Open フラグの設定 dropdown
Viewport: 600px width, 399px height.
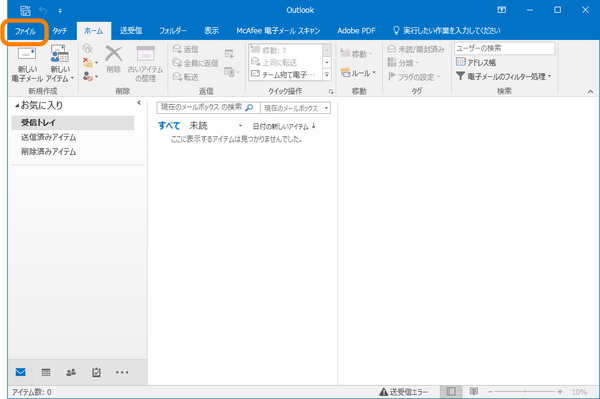click(x=414, y=77)
